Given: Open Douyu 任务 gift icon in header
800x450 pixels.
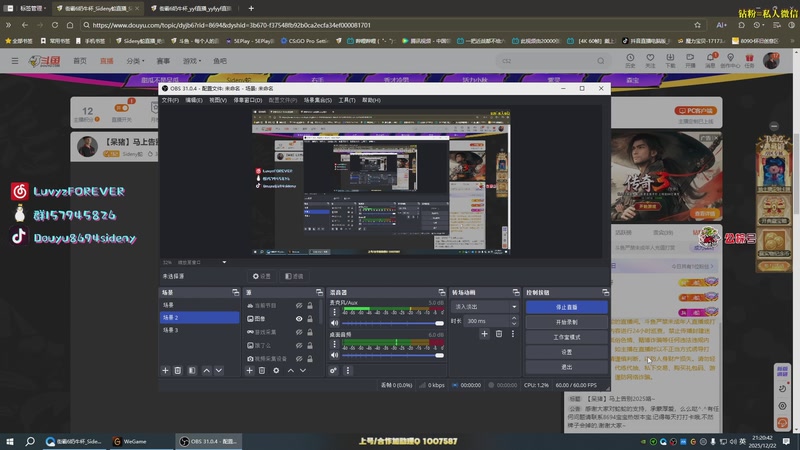Looking at the screenshot, I should pos(749,60).
